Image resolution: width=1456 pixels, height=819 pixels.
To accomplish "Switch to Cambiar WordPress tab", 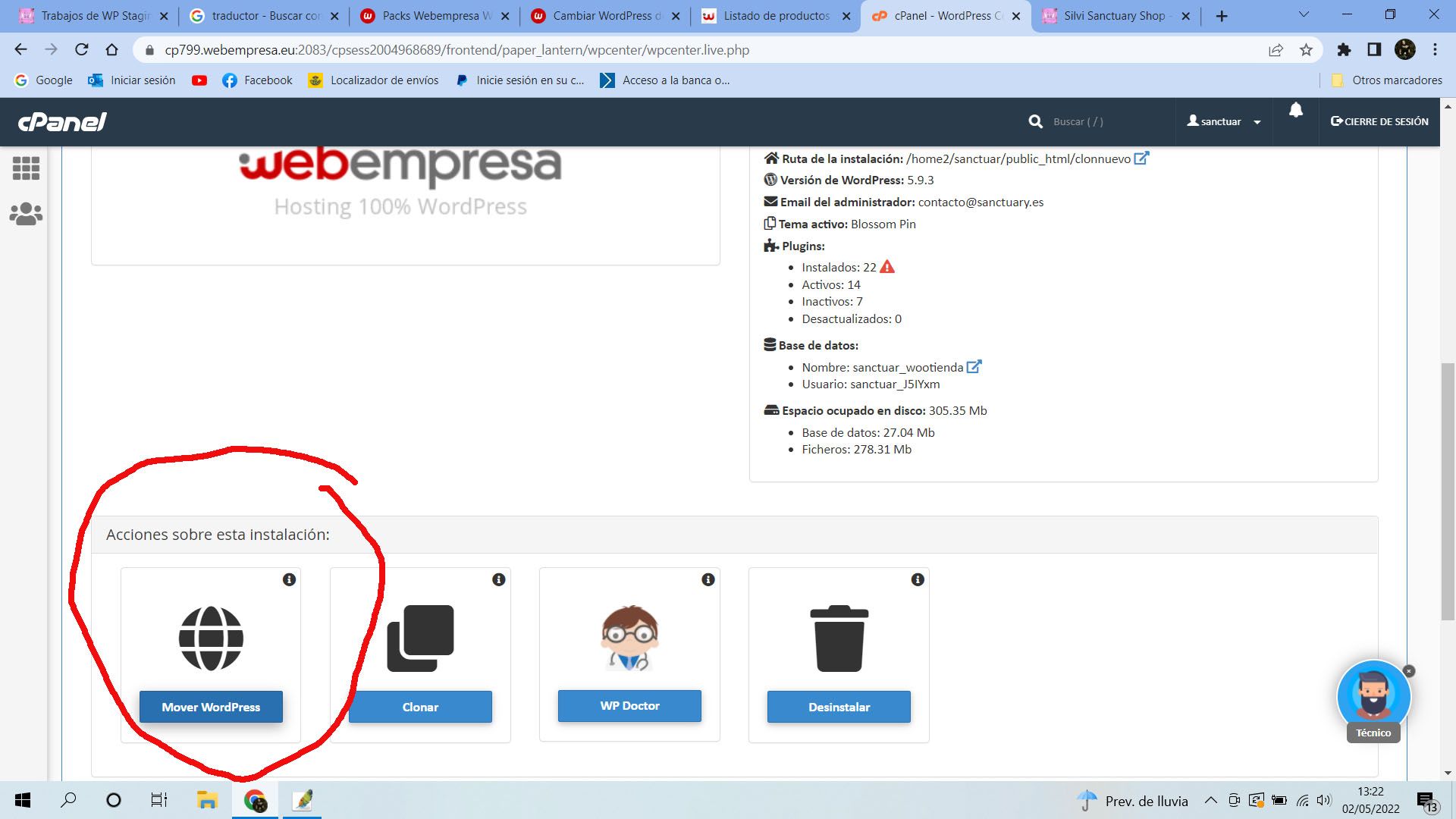I will click(x=607, y=15).
